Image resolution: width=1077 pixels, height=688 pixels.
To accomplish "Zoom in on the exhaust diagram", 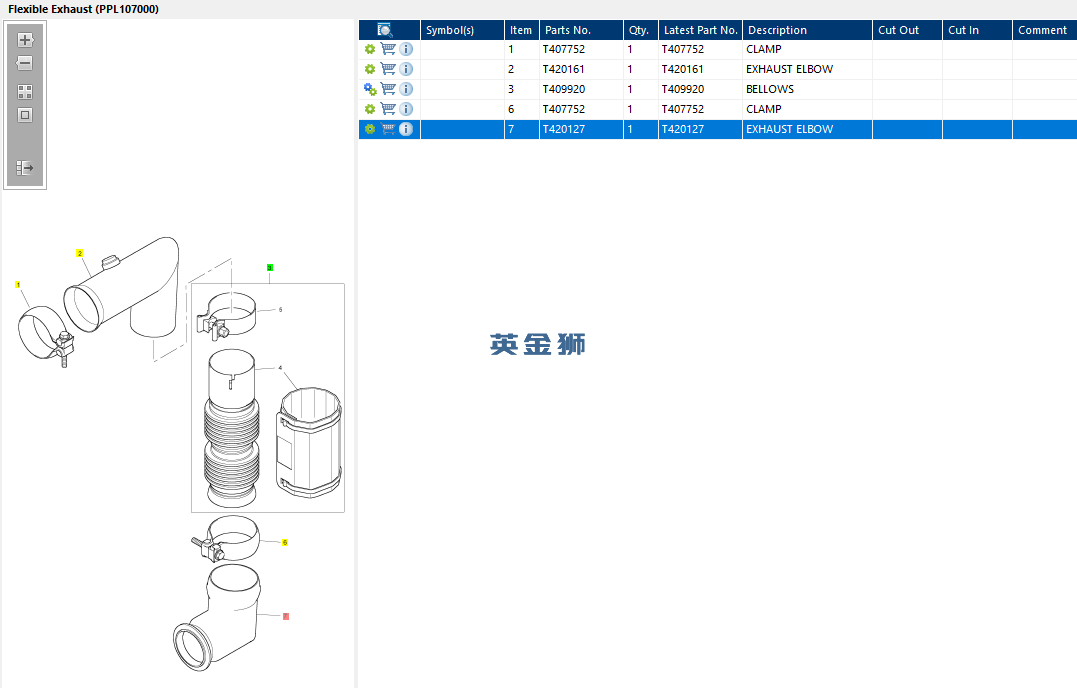I will 25,40.
